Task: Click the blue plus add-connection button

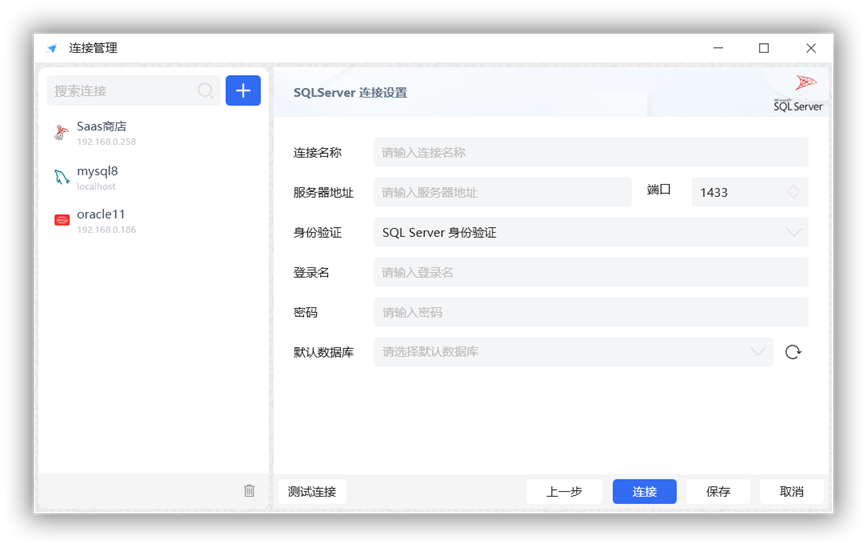Action: pos(243,90)
